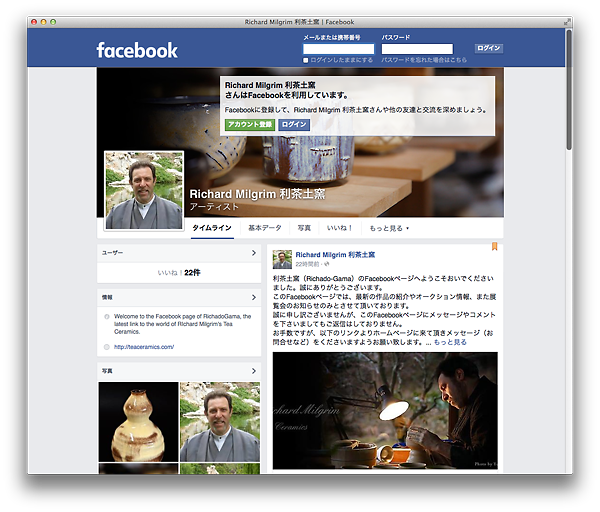Expand the ユーザー section chevron
Viewport: 600px width, 512px height.
point(254,253)
